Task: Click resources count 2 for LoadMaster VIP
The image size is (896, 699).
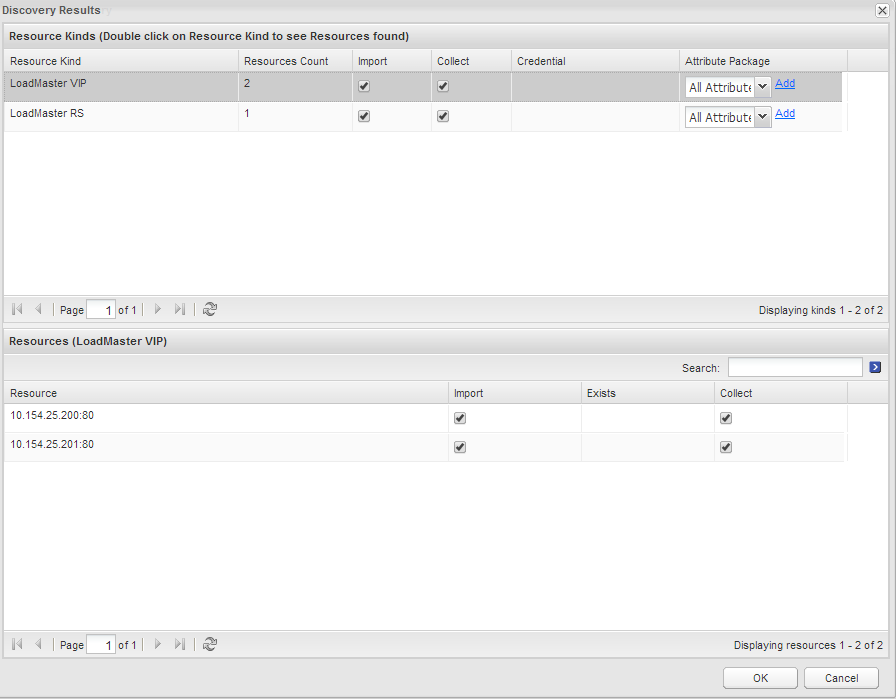Action: 247,83
